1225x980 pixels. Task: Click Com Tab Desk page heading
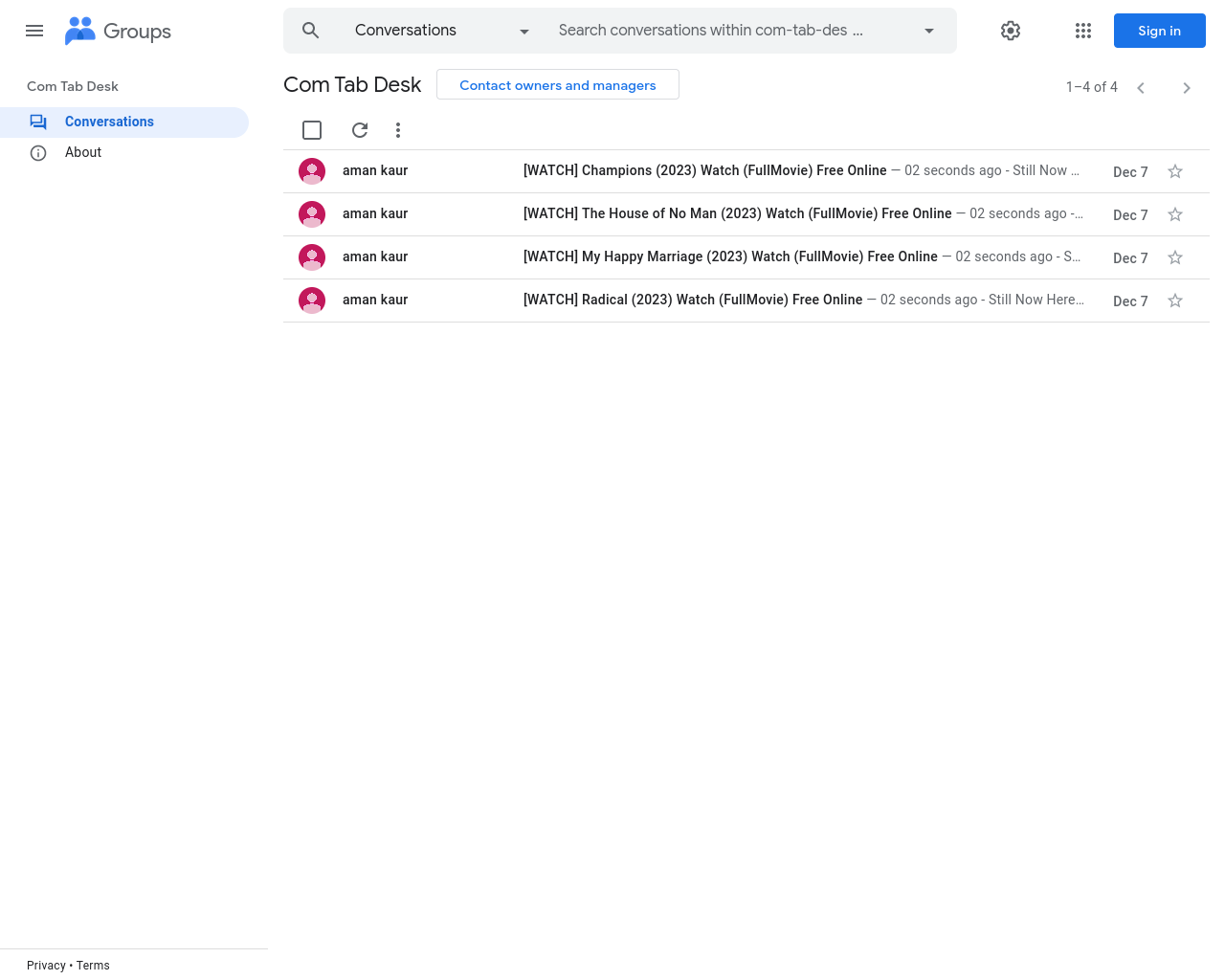click(x=352, y=84)
